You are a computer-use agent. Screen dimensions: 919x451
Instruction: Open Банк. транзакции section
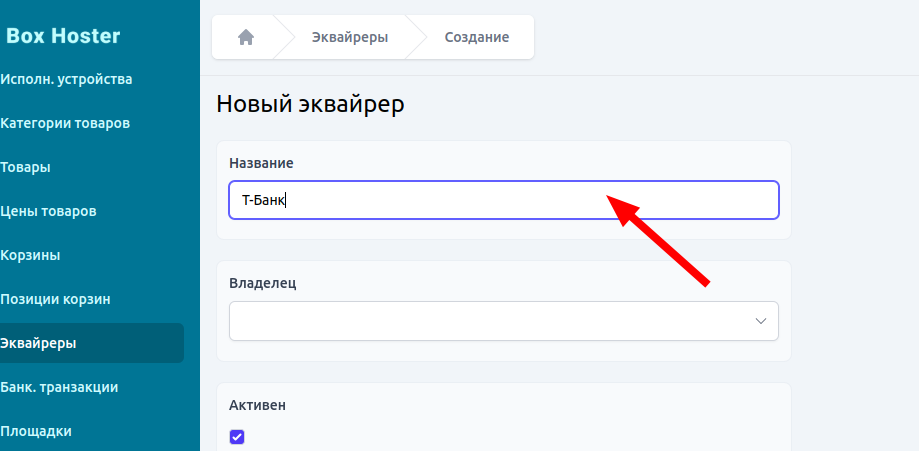[x=59, y=387]
